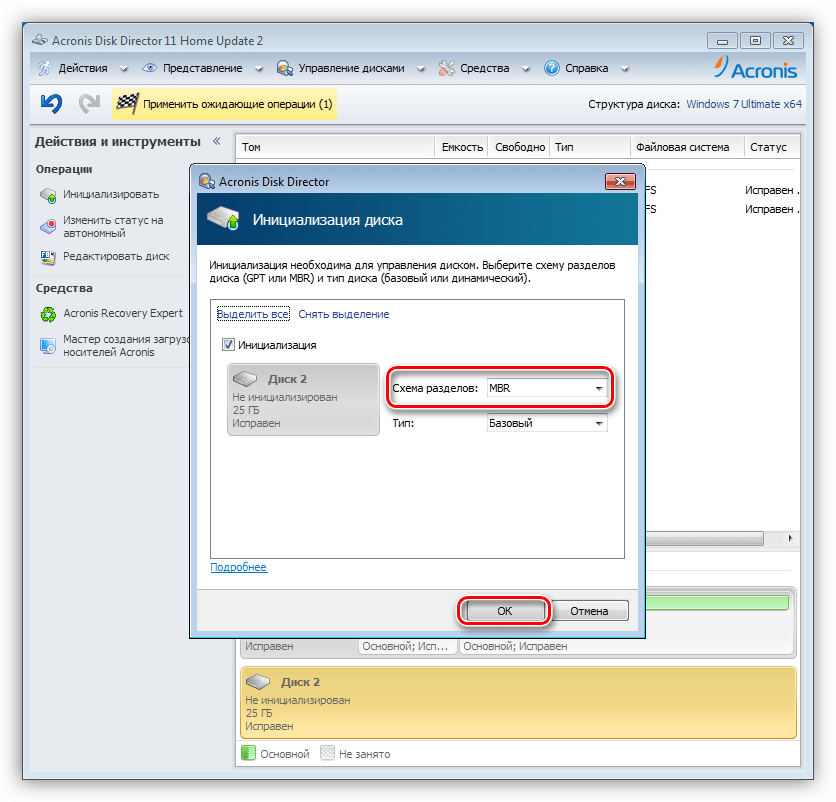Image resolution: width=836 pixels, height=802 pixels.
Task: Click the View menu eye icon
Action: click(150, 68)
